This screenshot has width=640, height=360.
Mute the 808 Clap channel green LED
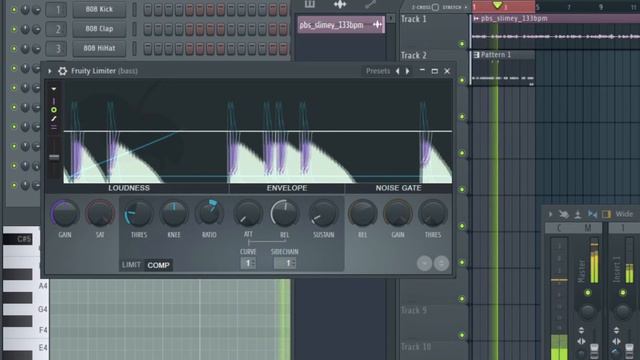tap(14, 29)
